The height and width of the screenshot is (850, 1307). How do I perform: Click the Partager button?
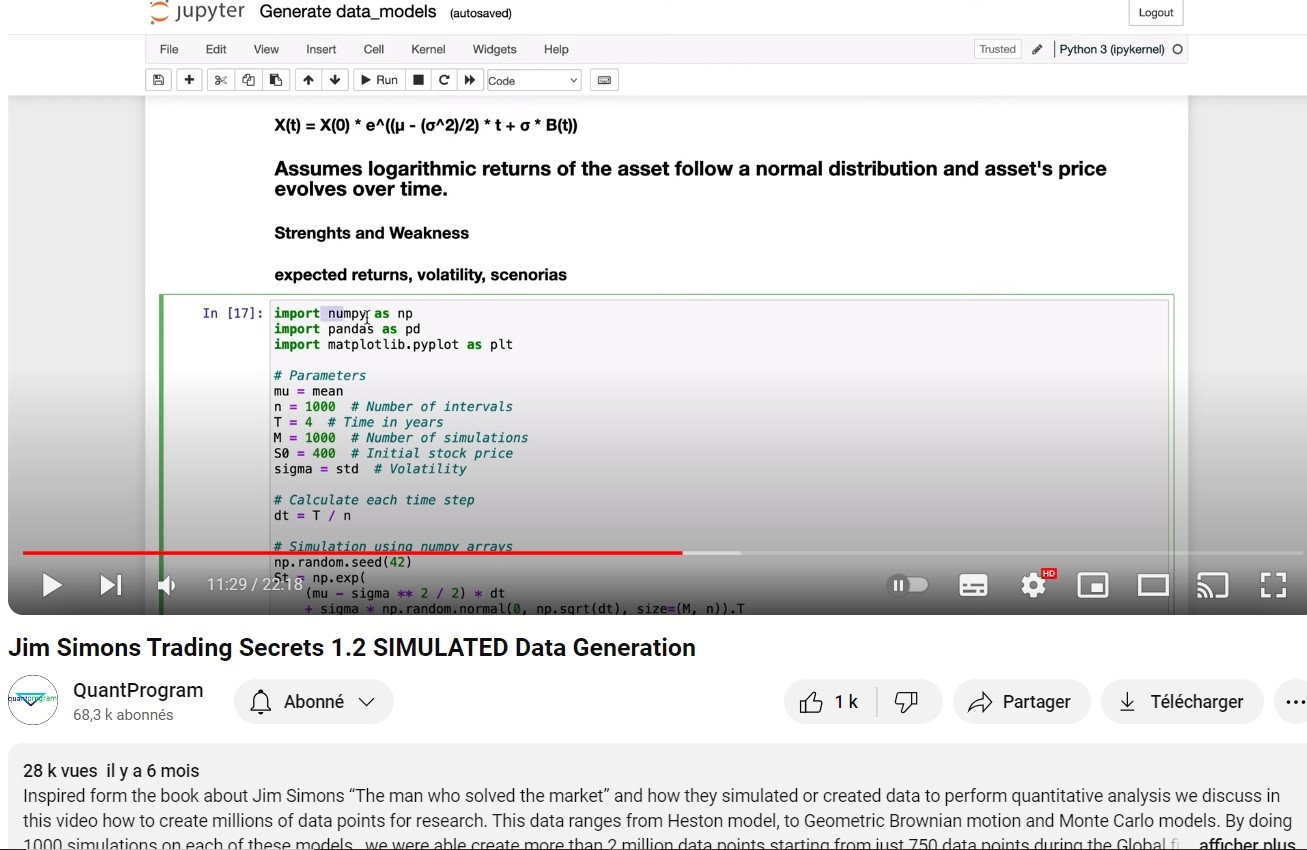(1018, 702)
